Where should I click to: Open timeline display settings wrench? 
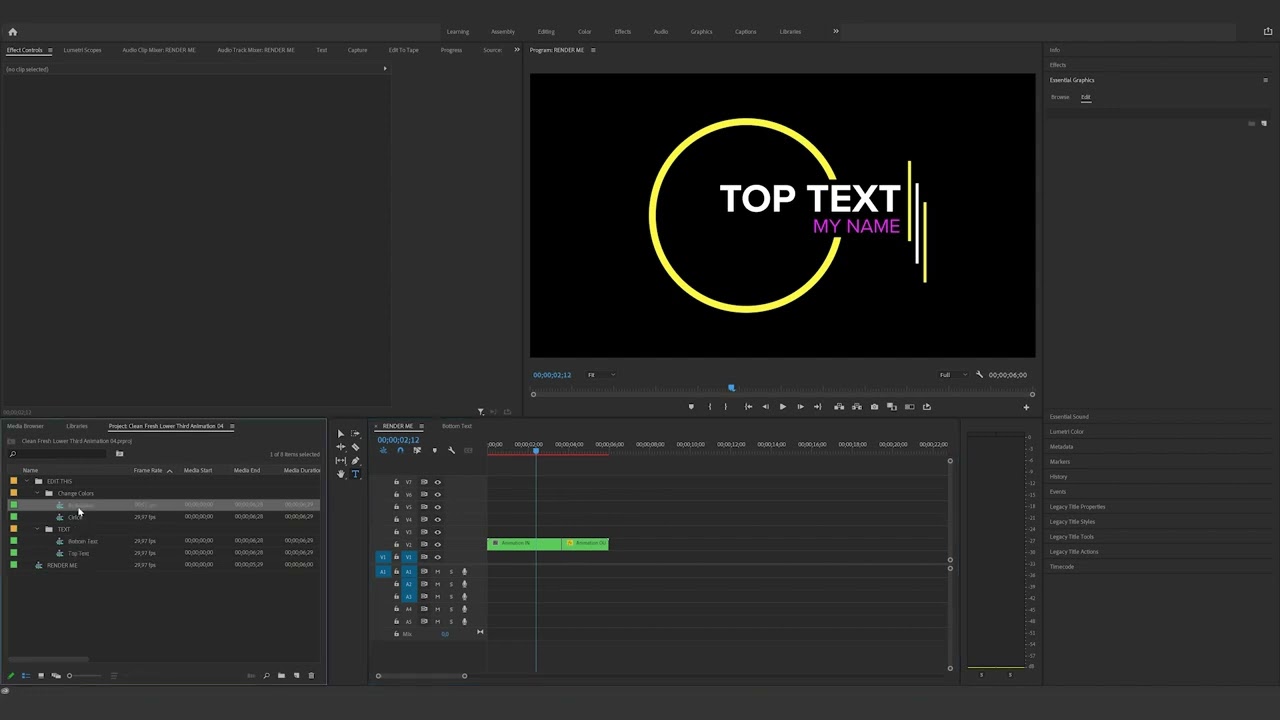[x=451, y=450]
